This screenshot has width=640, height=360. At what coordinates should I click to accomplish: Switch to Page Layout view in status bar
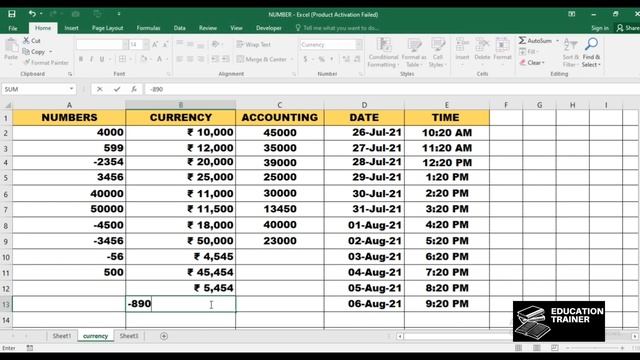click(x=537, y=348)
